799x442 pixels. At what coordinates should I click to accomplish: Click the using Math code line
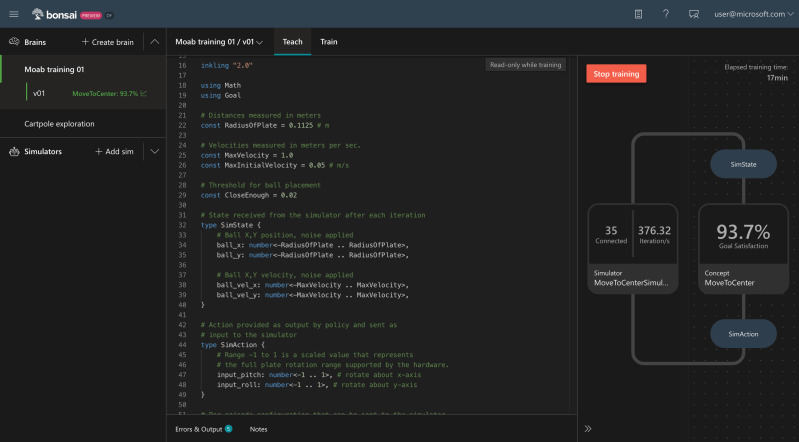tap(221, 85)
